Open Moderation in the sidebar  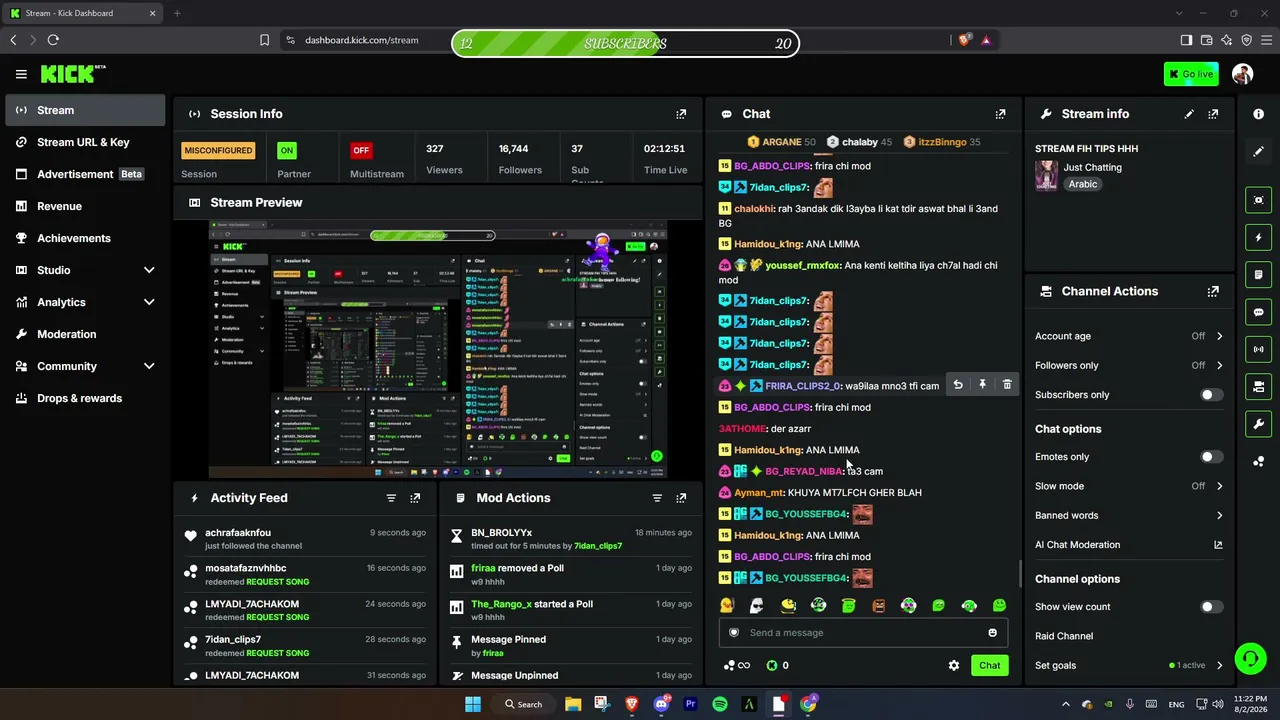pyautogui.click(x=85, y=334)
